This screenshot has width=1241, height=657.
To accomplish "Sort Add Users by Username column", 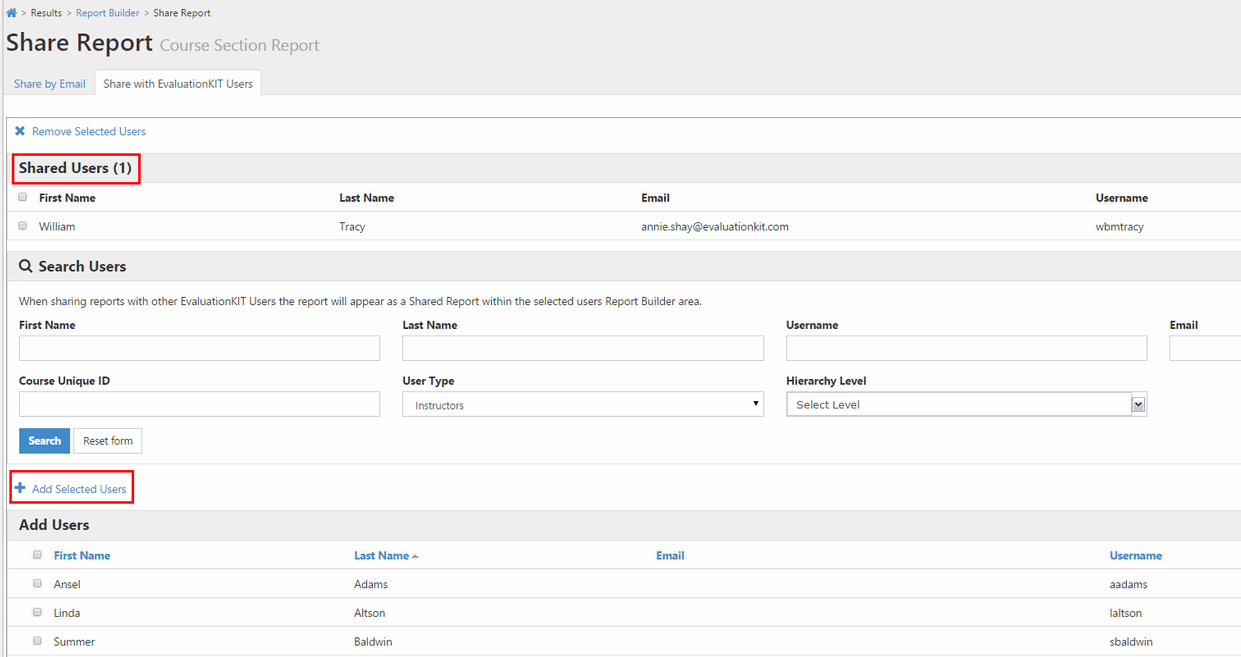I will (x=1136, y=555).
